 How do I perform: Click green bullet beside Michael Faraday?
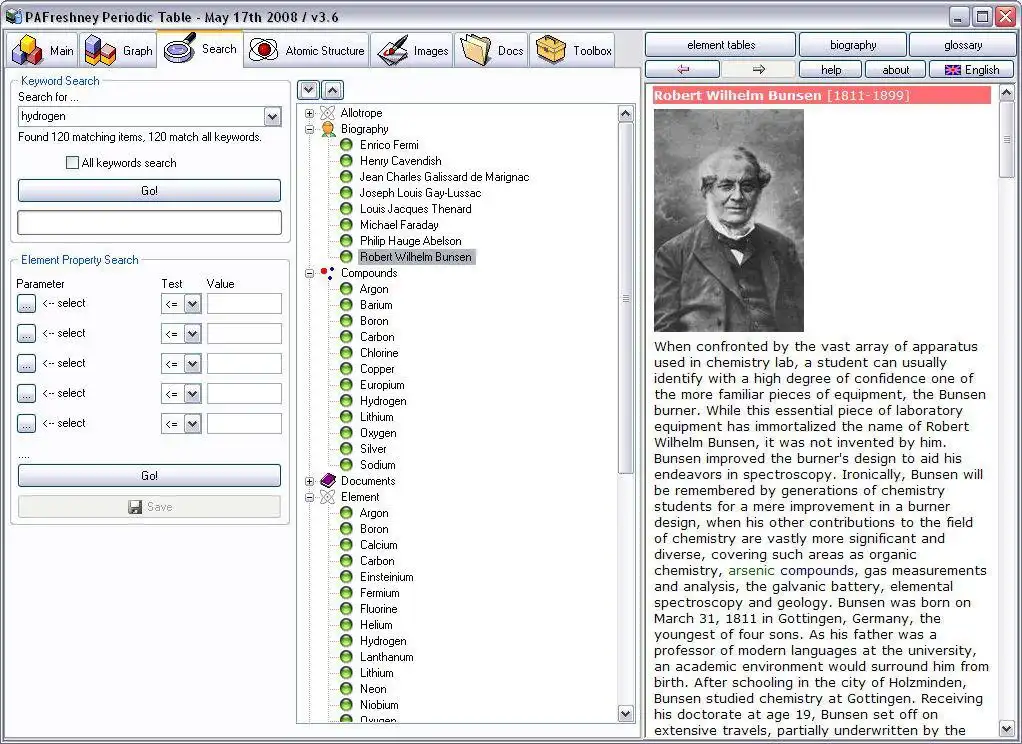click(x=346, y=224)
